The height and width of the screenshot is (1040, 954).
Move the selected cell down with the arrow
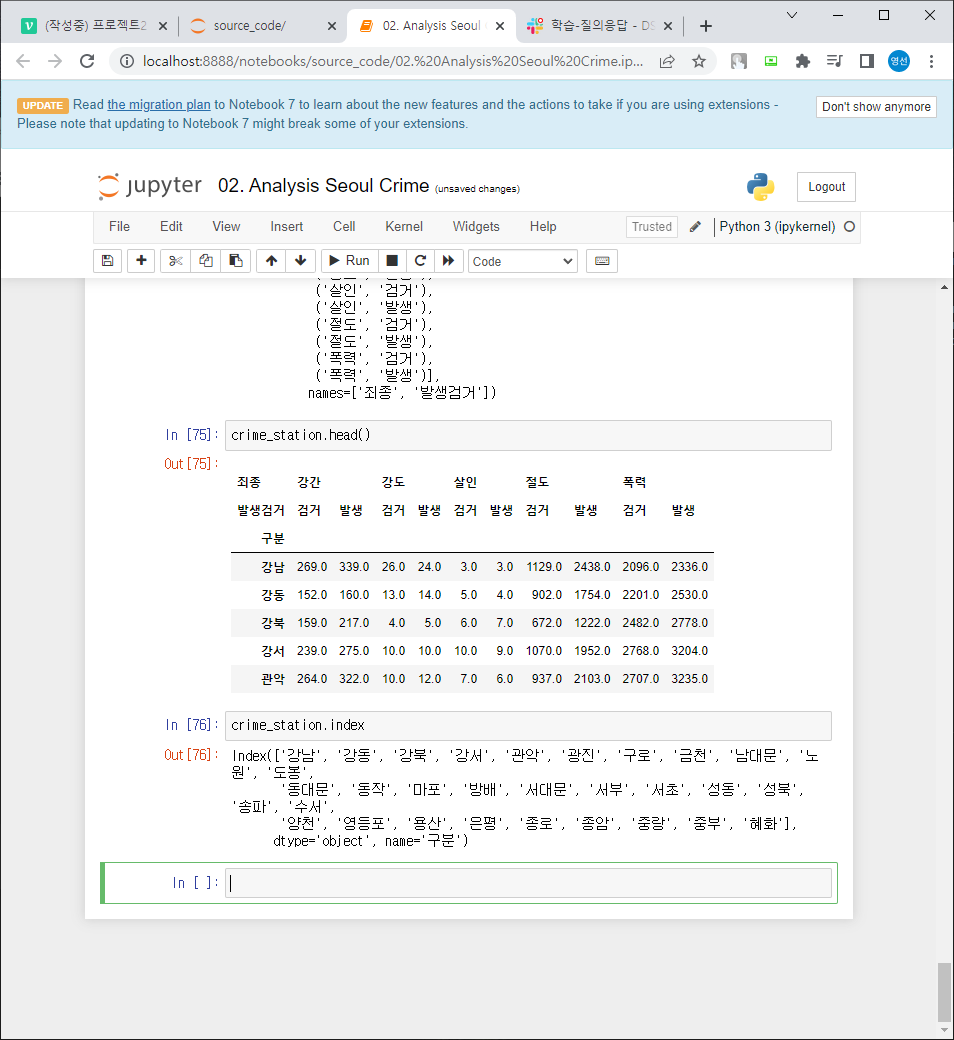click(x=301, y=261)
